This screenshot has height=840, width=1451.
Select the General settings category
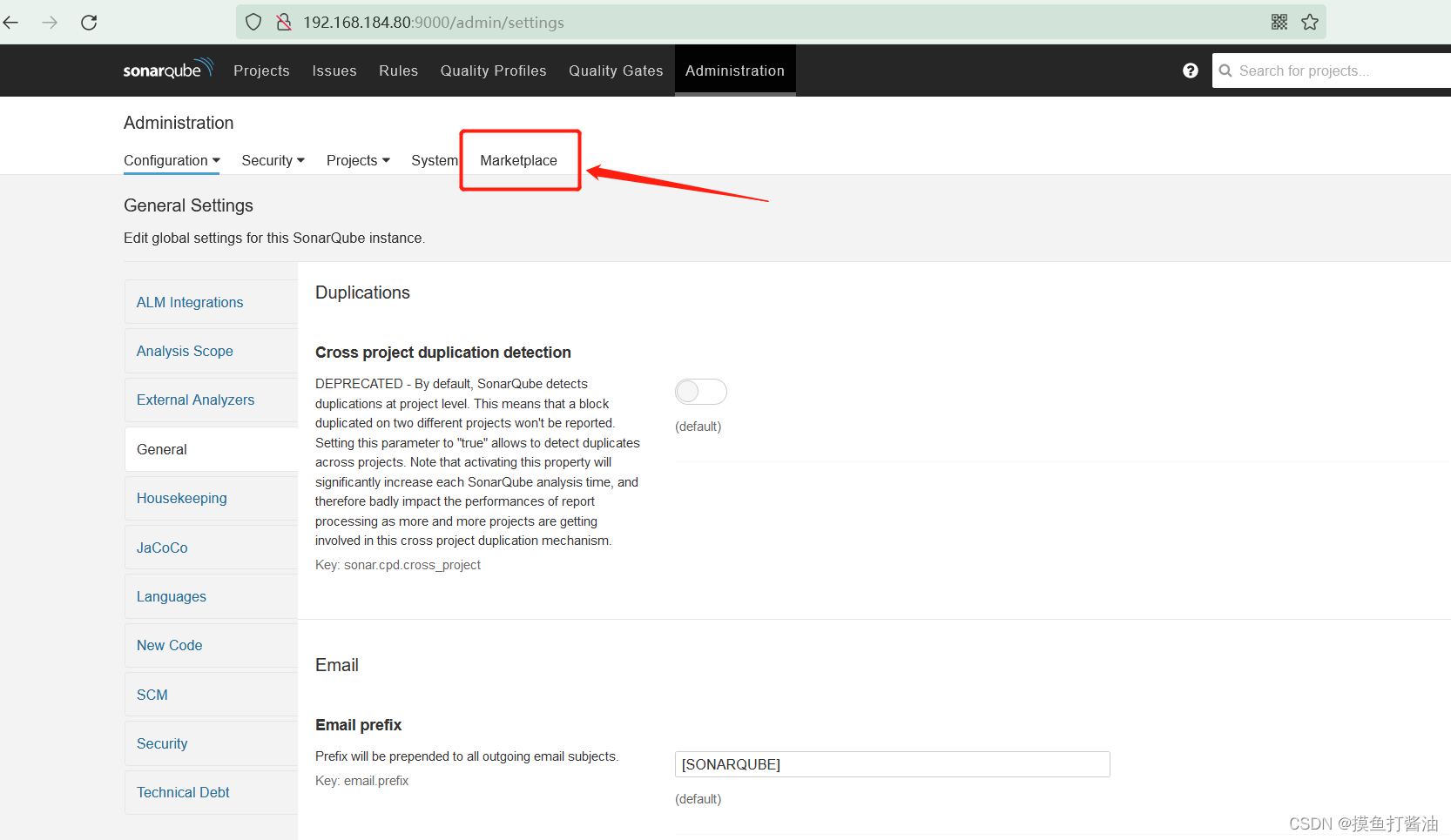[211, 449]
